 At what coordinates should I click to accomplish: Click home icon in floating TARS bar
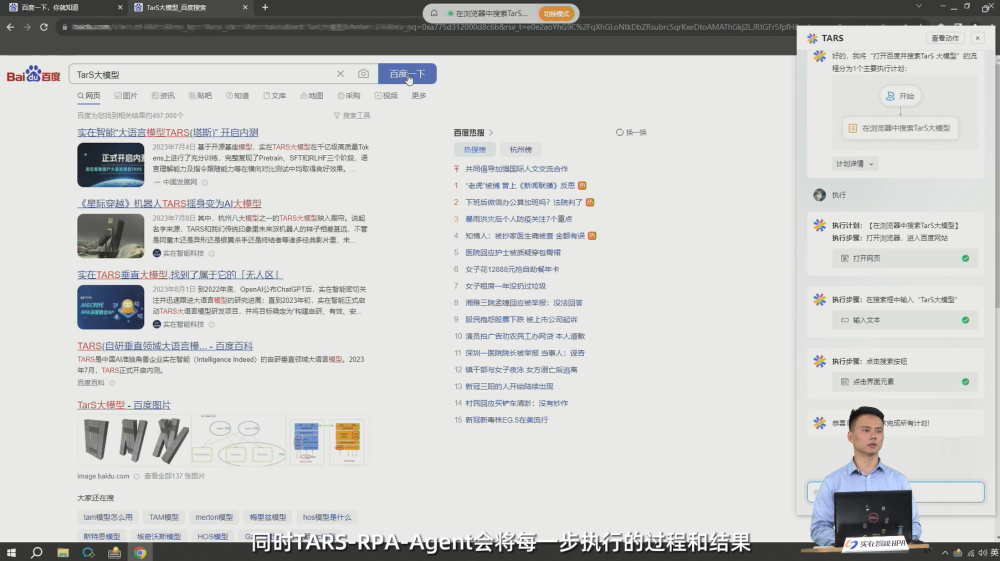point(434,13)
